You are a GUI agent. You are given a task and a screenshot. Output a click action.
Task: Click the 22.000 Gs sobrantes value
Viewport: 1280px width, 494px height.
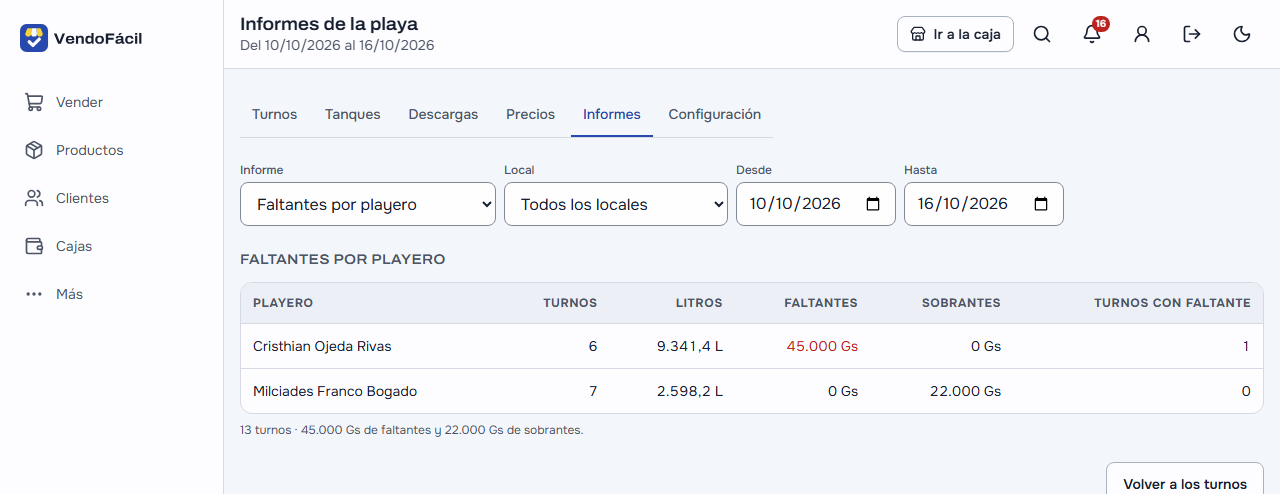pos(965,391)
